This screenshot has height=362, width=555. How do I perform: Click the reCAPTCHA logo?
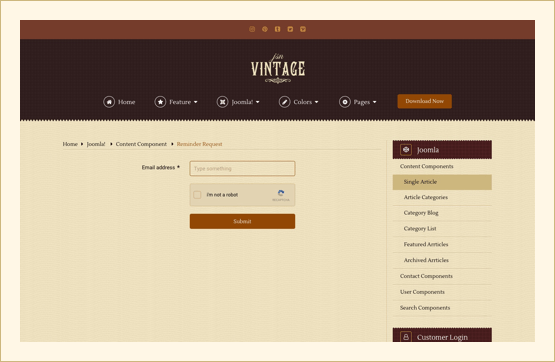281,193
